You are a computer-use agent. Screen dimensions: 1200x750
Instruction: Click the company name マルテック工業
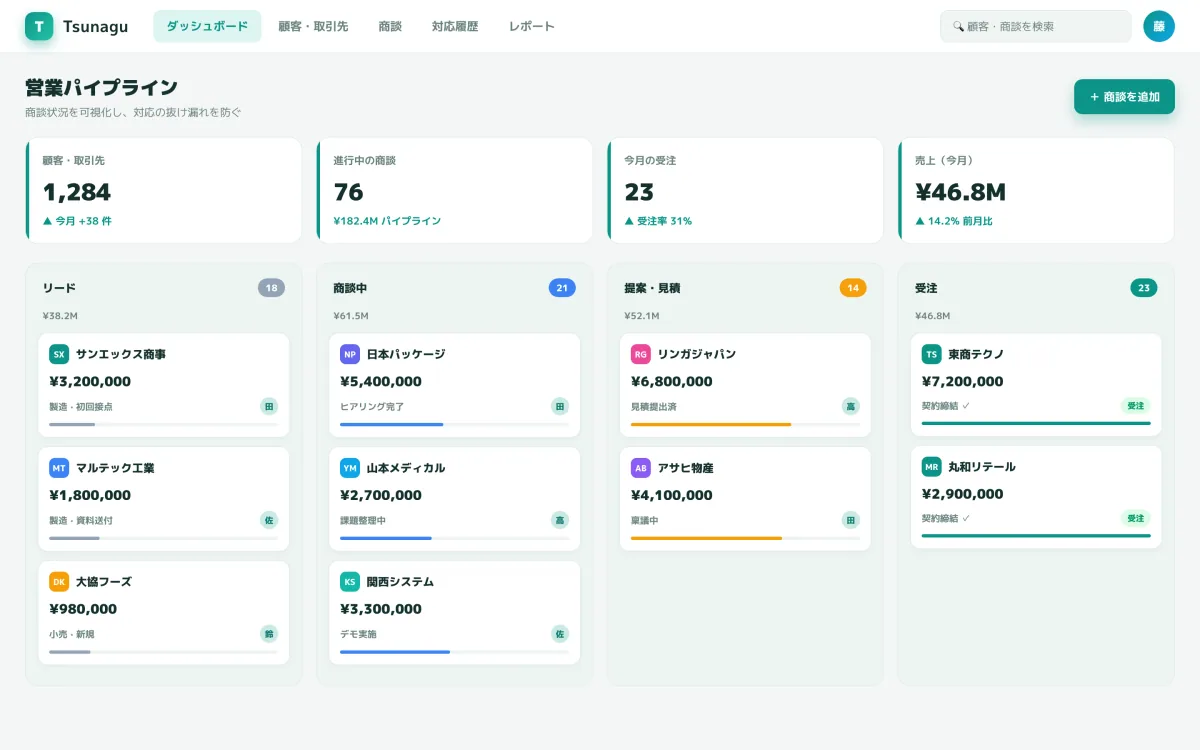click(x=115, y=468)
